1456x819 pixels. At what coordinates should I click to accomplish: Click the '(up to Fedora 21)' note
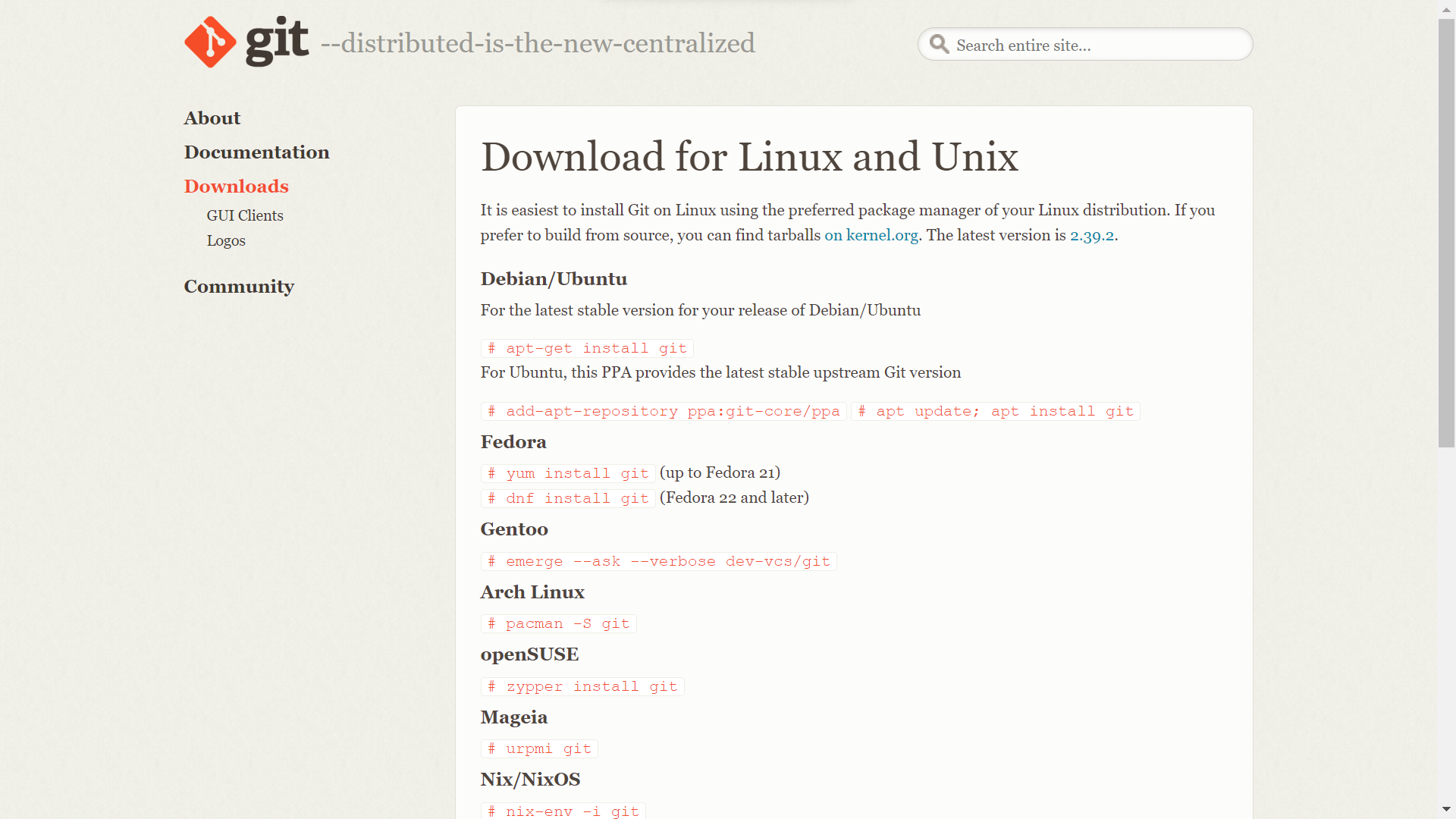pyautogui.click(x=720, y=473)
